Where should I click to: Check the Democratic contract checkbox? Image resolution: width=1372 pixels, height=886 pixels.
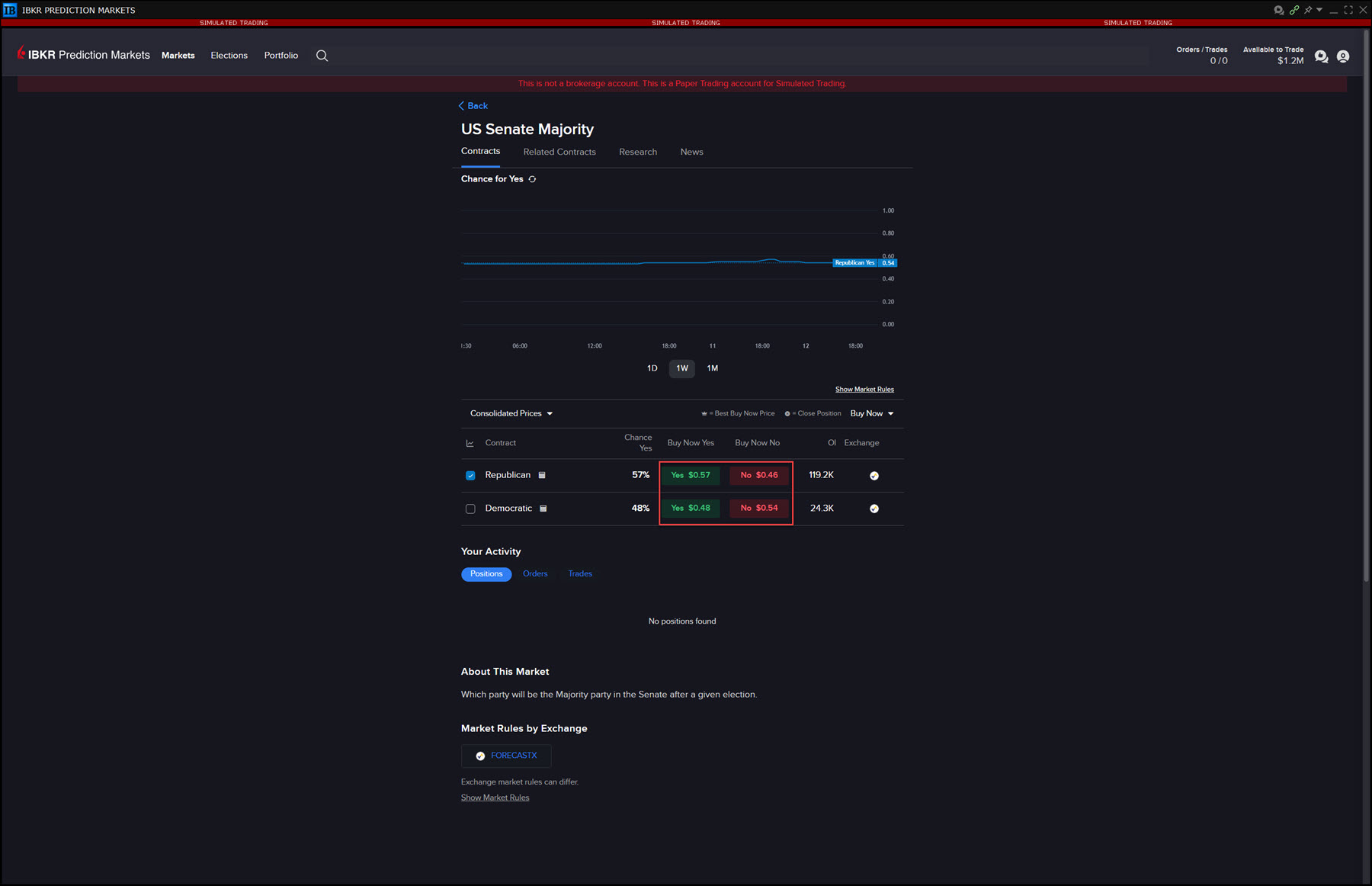[x=470, y=509]
